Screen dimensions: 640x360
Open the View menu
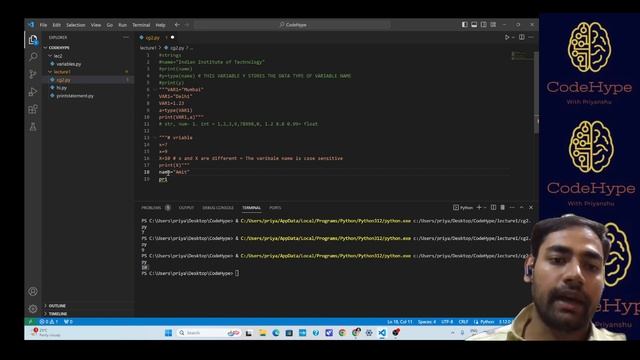tap(96, 25)
